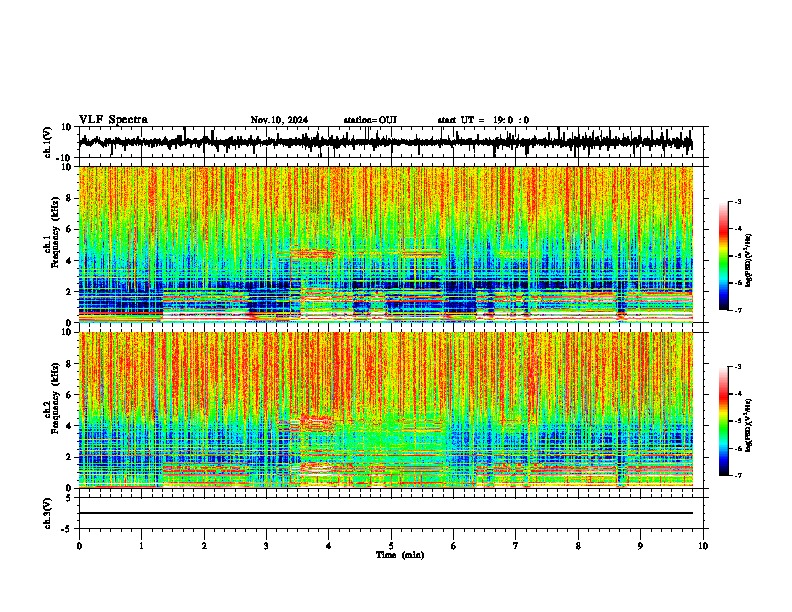Click the "2" tick on ch.1 frequency axis
Viewport: 792px width, 612px height.
pyautogui.click(x=70, y=291)
